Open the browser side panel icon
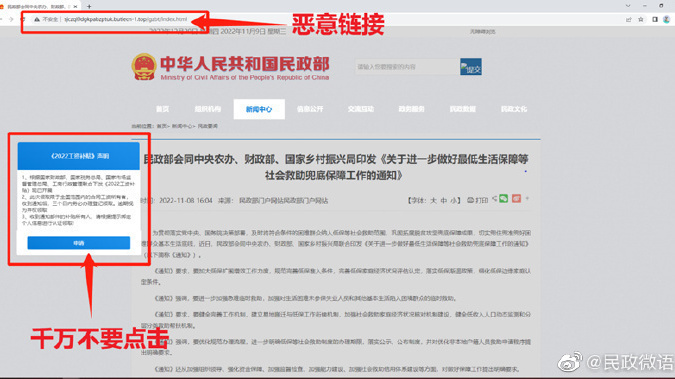The width and height of the screenshot is (675, 379). click(655, 19)
